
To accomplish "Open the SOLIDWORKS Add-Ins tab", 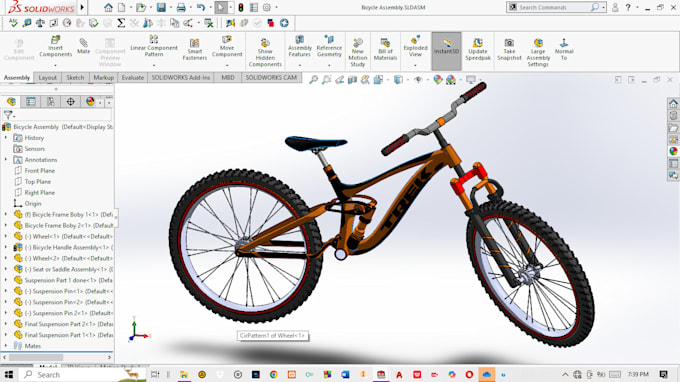I will tap(181, 78).
